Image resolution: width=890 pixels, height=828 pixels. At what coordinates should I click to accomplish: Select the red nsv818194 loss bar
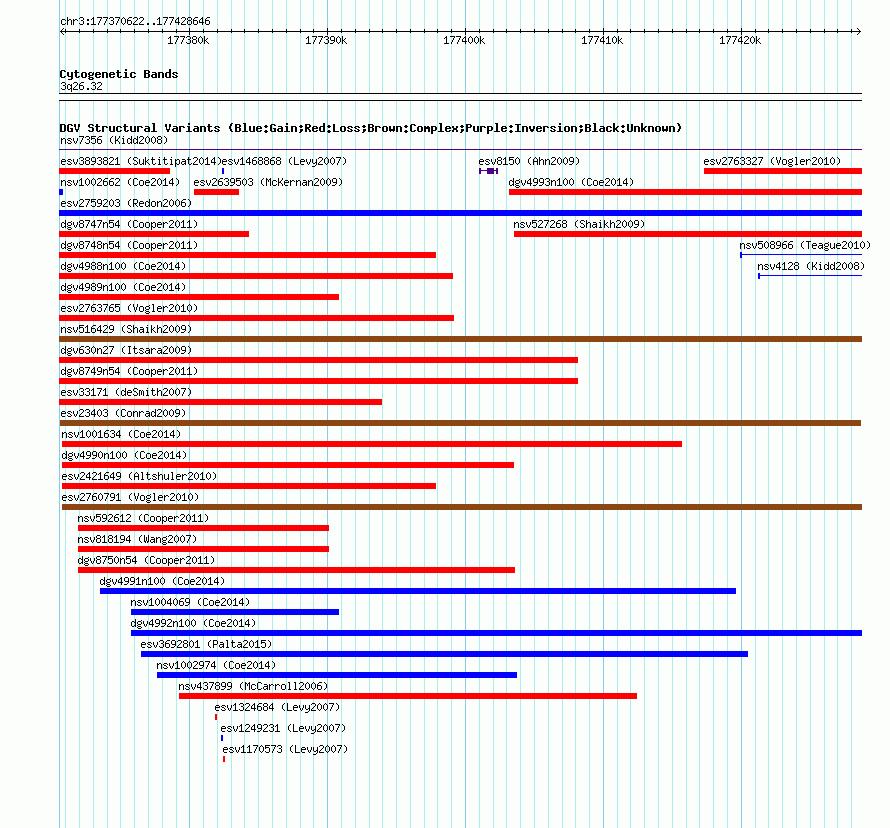204,549
